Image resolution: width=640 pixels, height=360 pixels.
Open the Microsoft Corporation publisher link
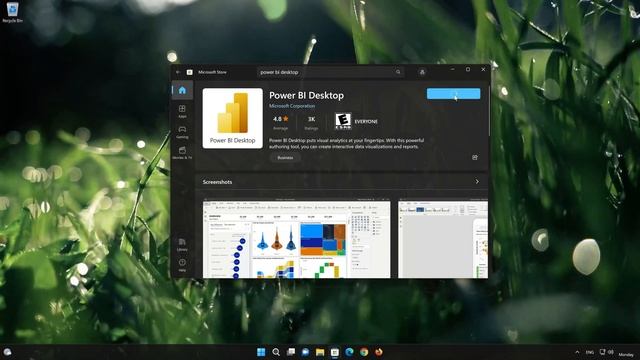(292, 106)
